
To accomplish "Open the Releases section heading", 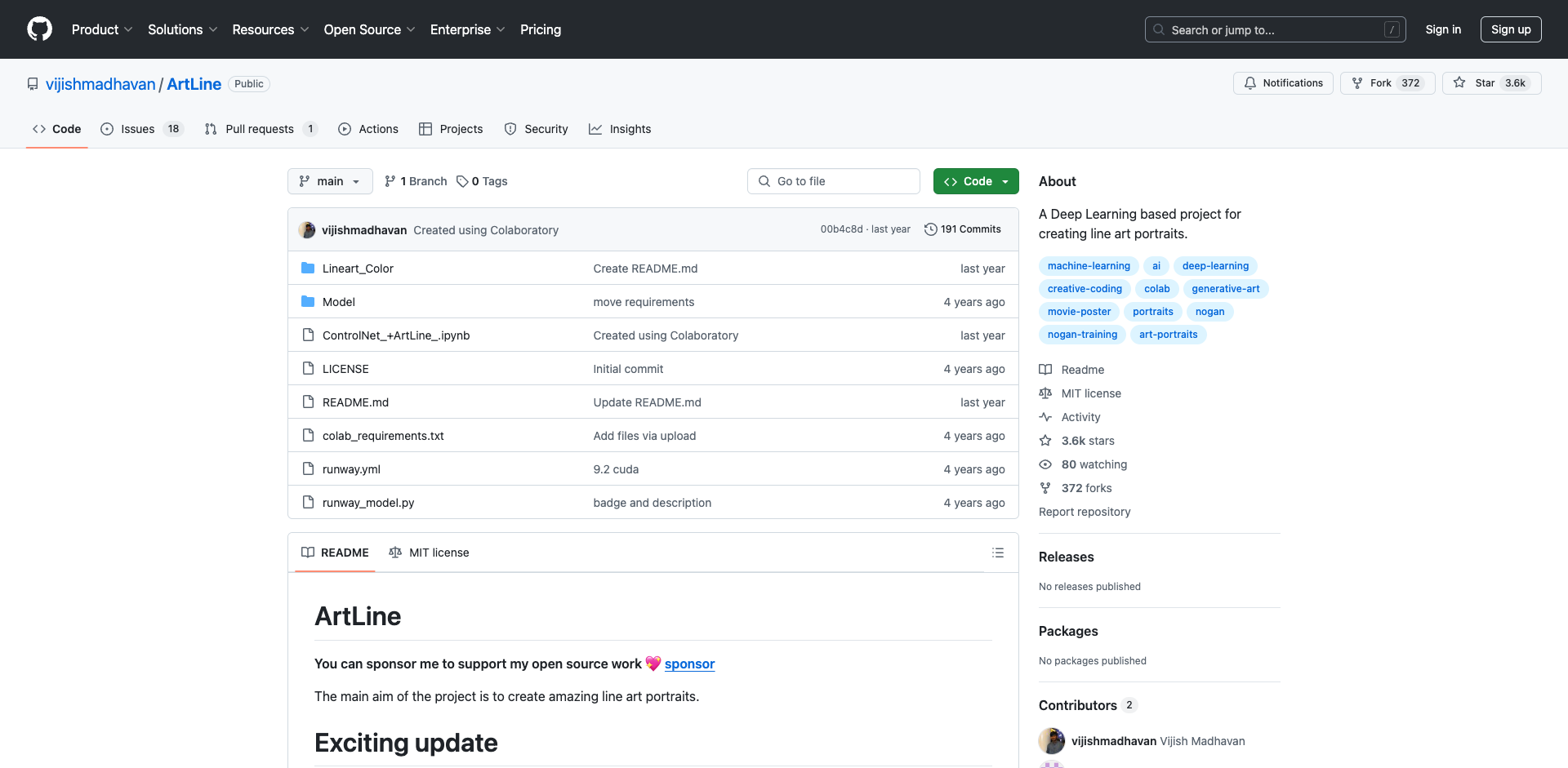I will 1067,557.
